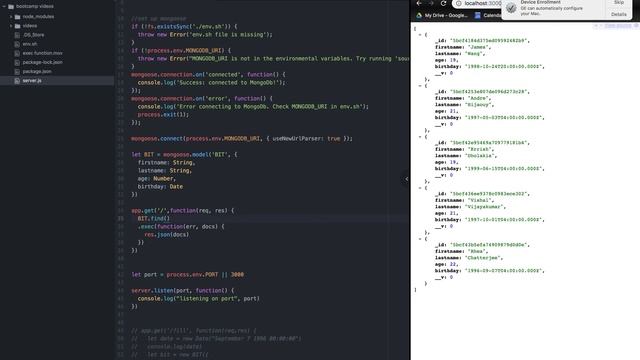The image size is (640, 360).
Task: Click the Device Enrollment notification icon
Action: [511, 8]
